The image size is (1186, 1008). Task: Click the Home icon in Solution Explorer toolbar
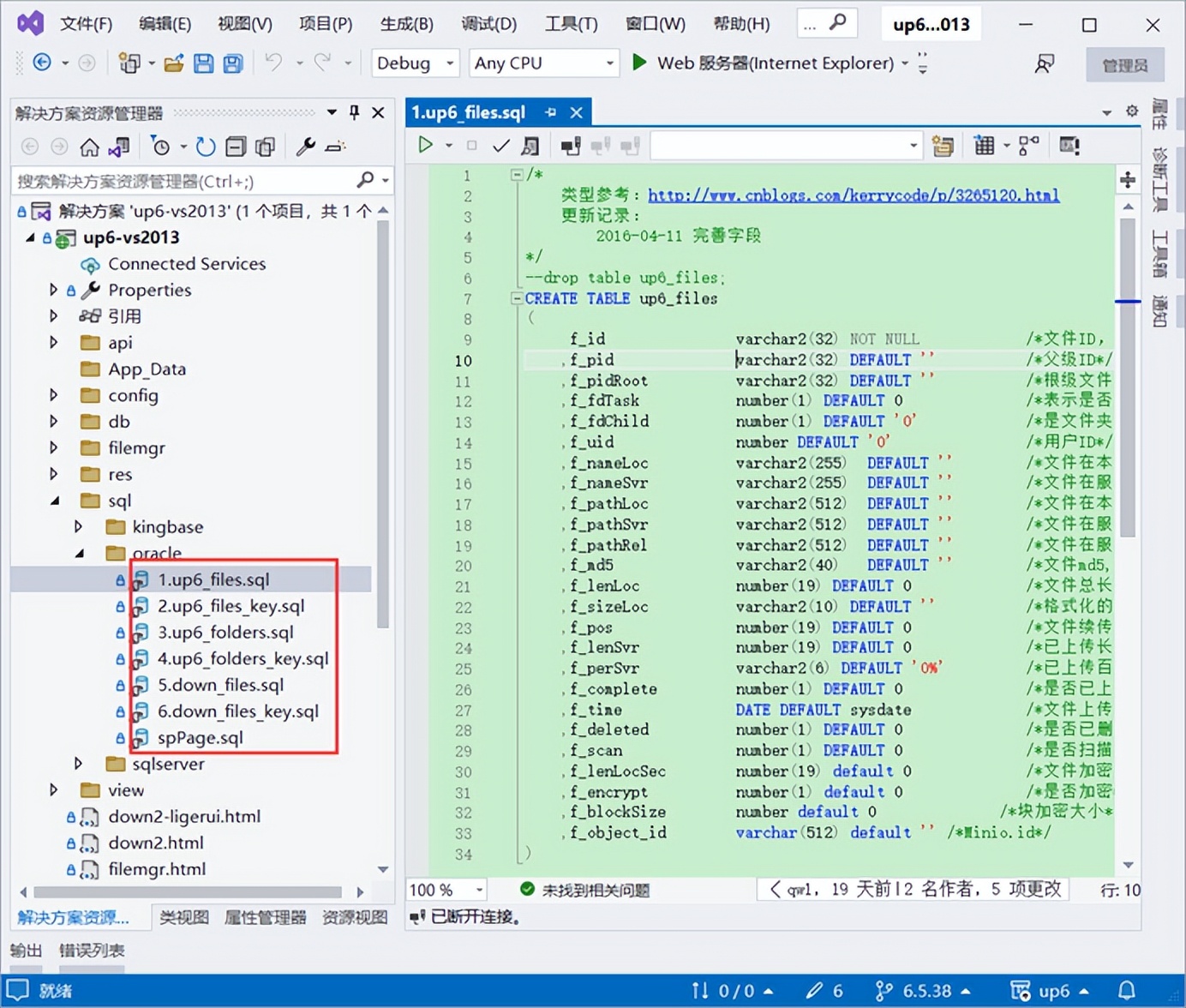click(x=90, y=147)
